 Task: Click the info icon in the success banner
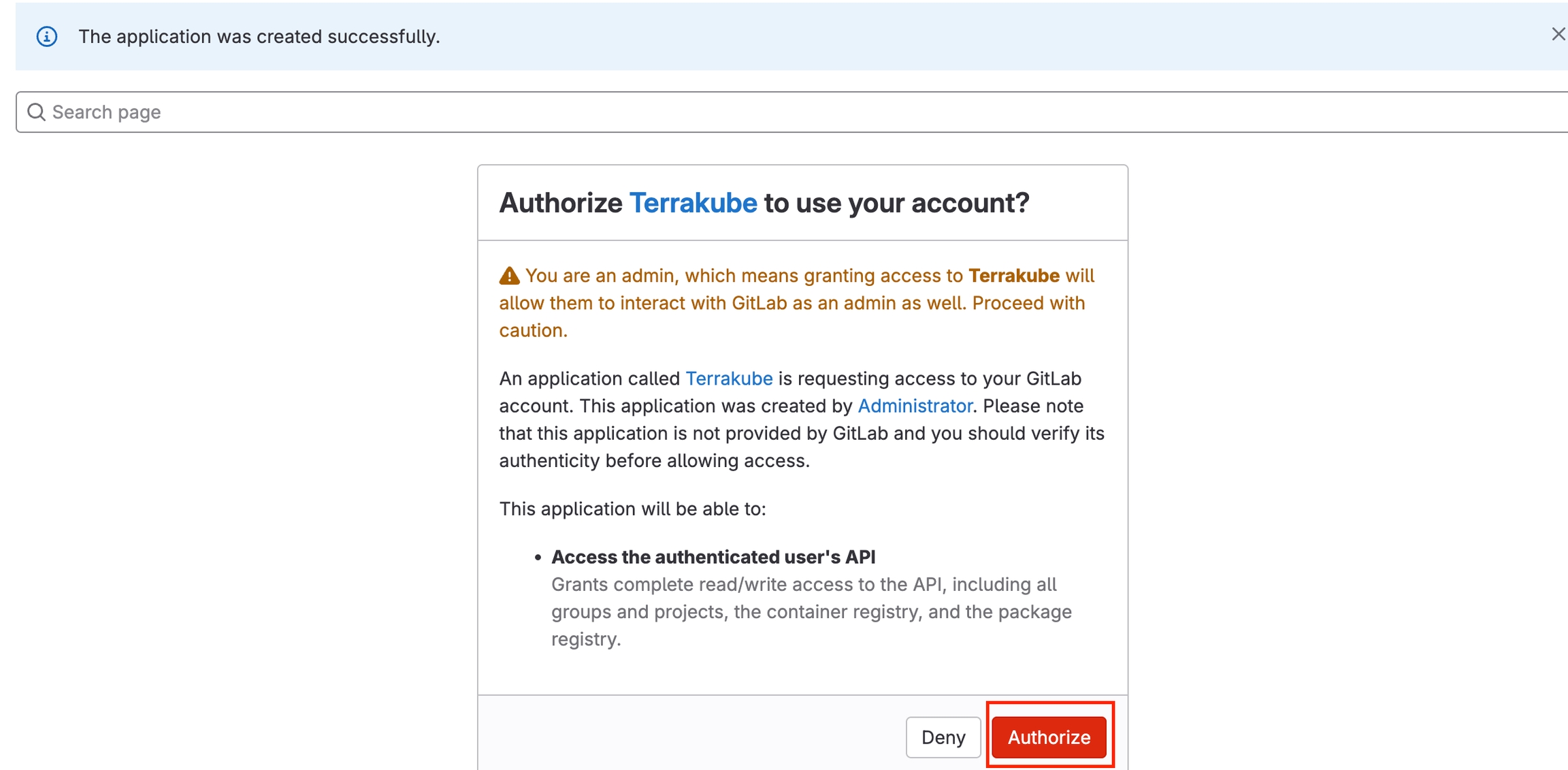point(47,36)
